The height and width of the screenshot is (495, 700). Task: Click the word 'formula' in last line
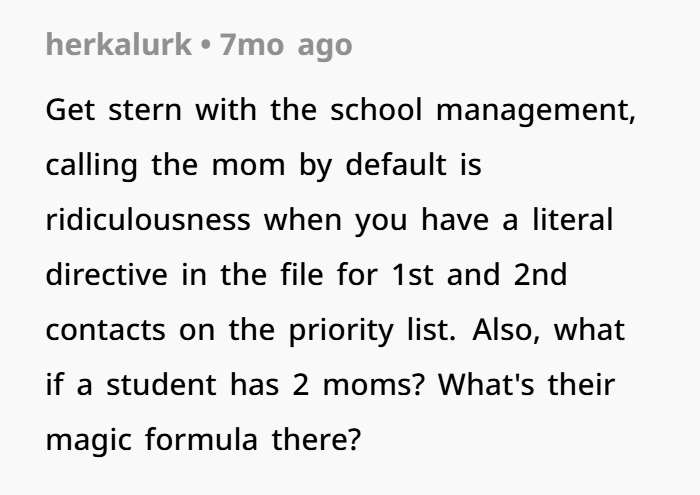pyautogui.click(x=201, y=440)
